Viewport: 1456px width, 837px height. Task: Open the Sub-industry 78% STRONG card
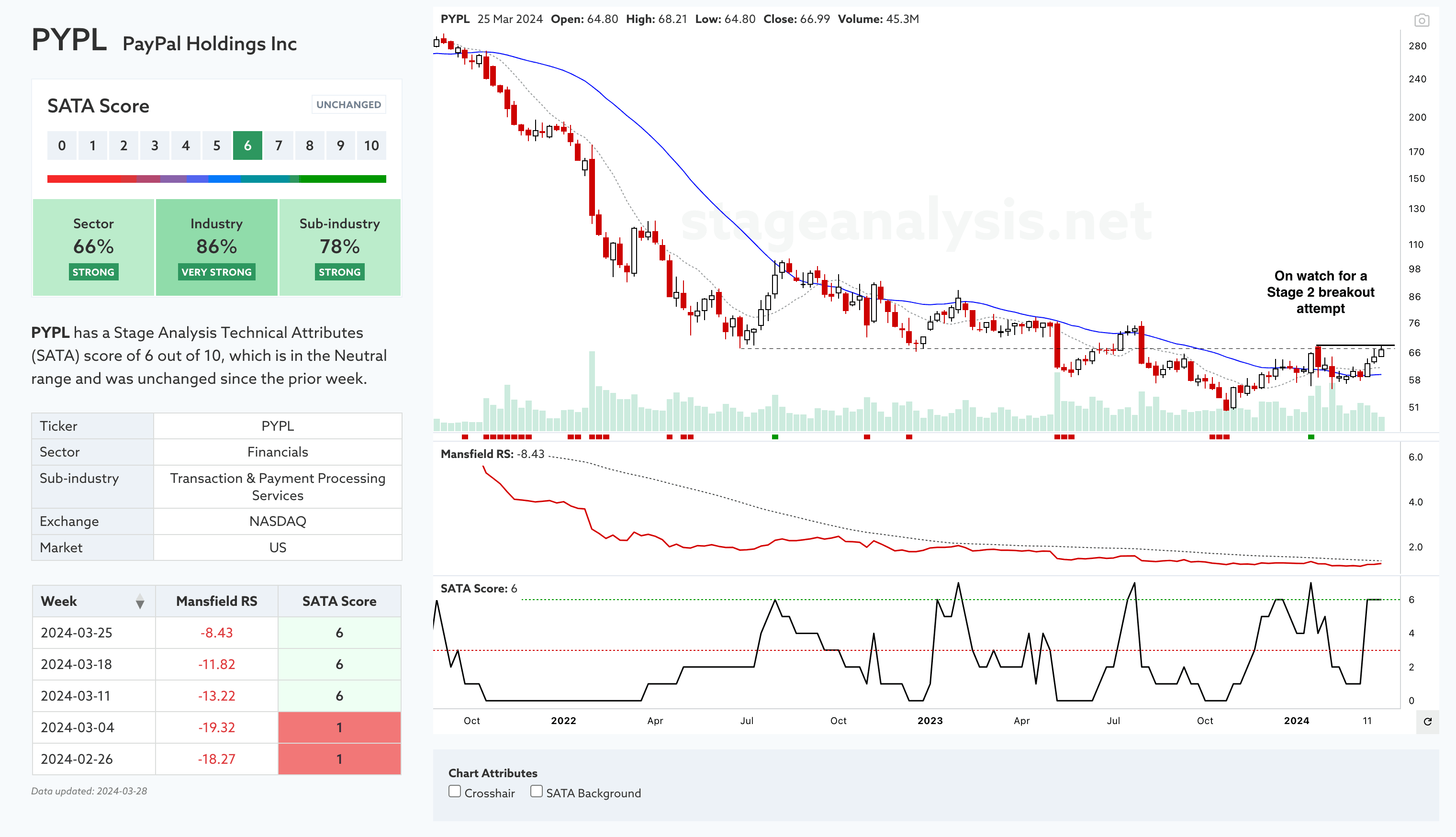click(x=340, y=247)
